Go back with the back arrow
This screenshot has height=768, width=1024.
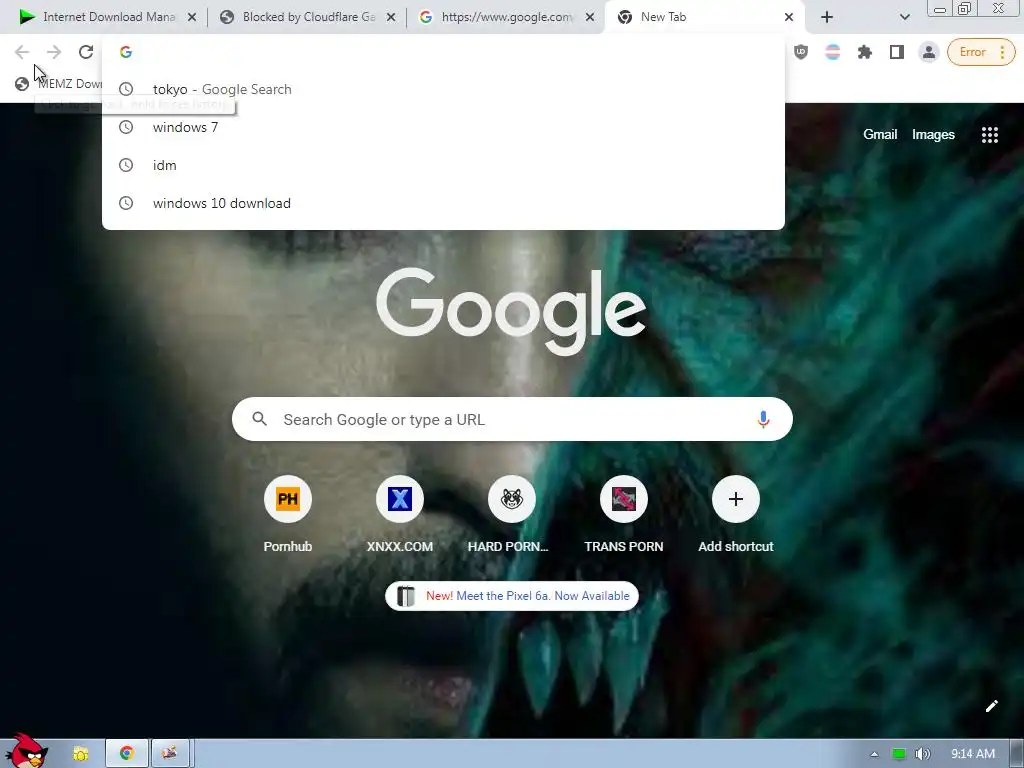[22, 52]
